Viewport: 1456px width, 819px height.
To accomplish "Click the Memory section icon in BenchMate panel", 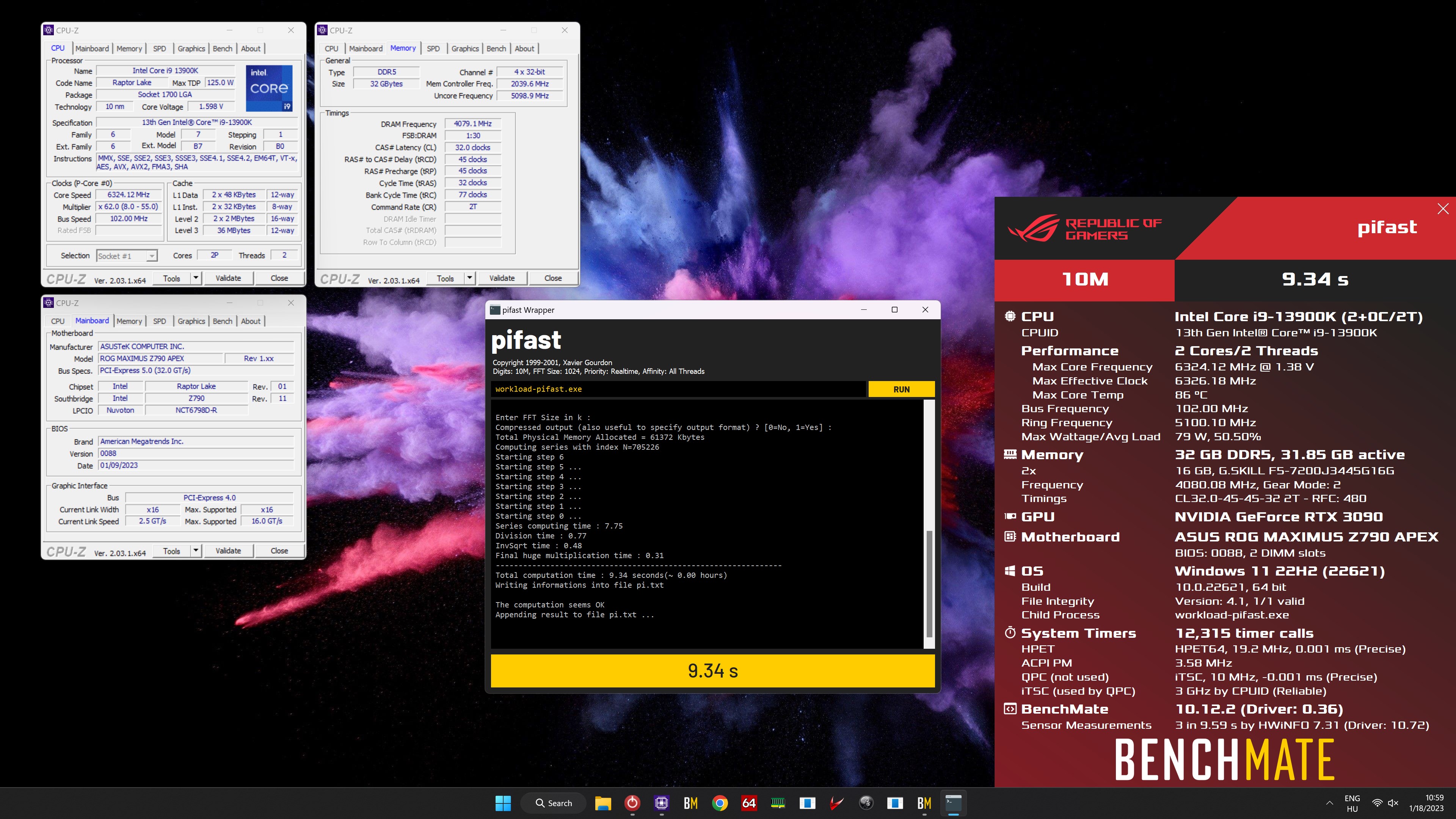I will click(x=1010, y=455).
